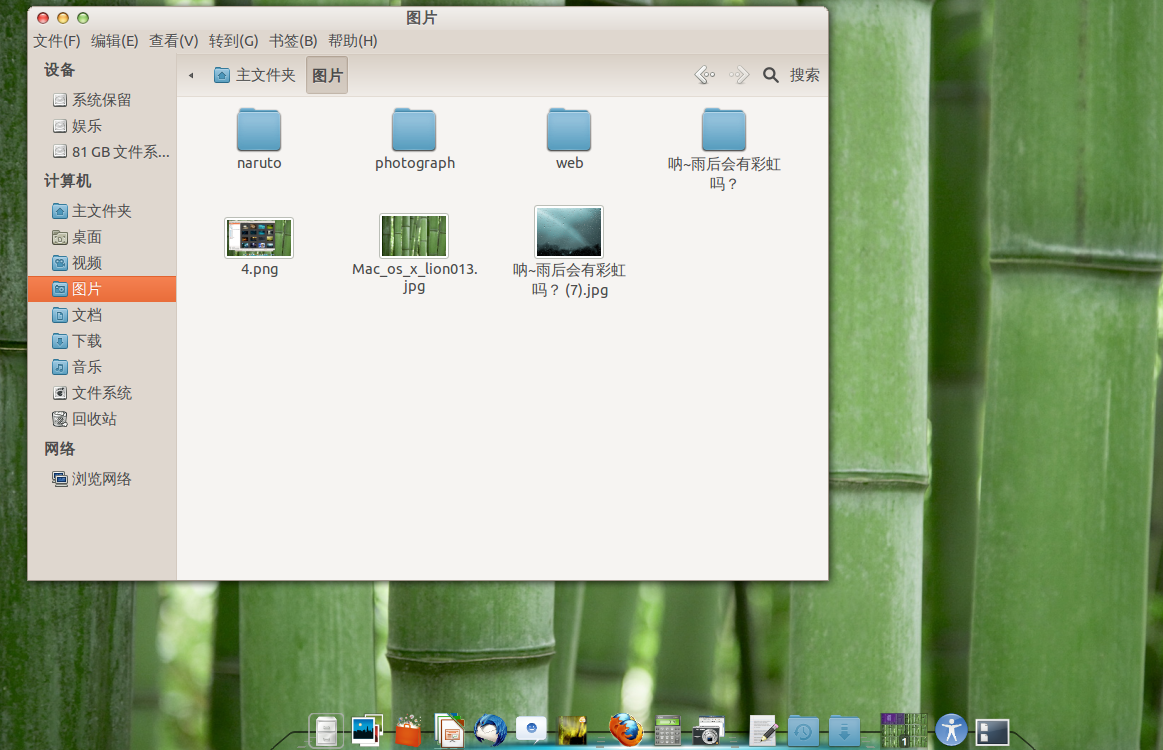The image size is (1163, 750).
Task: Launch file cabinet icon in dock
Action: pos(326,731)
